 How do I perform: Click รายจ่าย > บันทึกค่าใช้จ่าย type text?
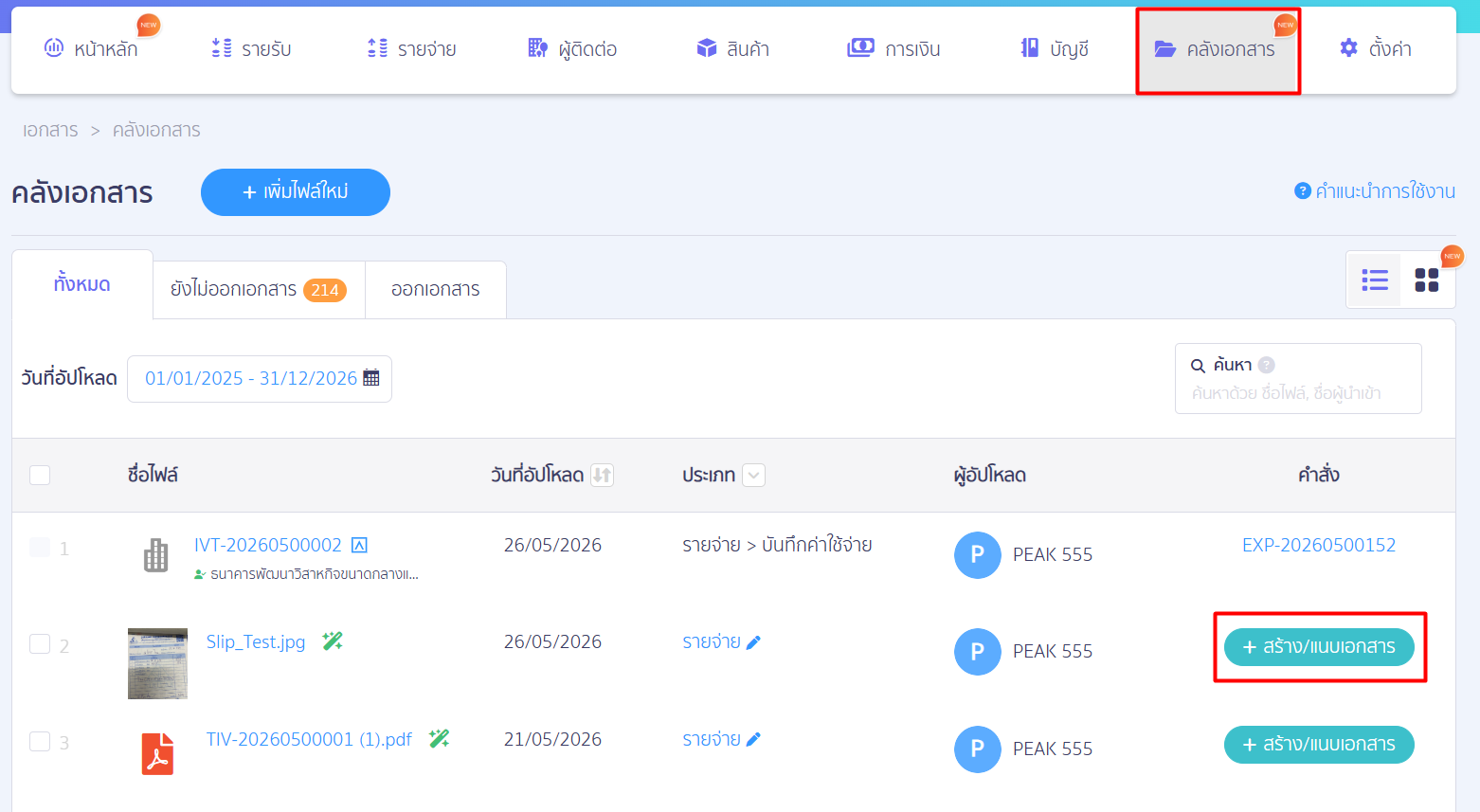(777, 545)
